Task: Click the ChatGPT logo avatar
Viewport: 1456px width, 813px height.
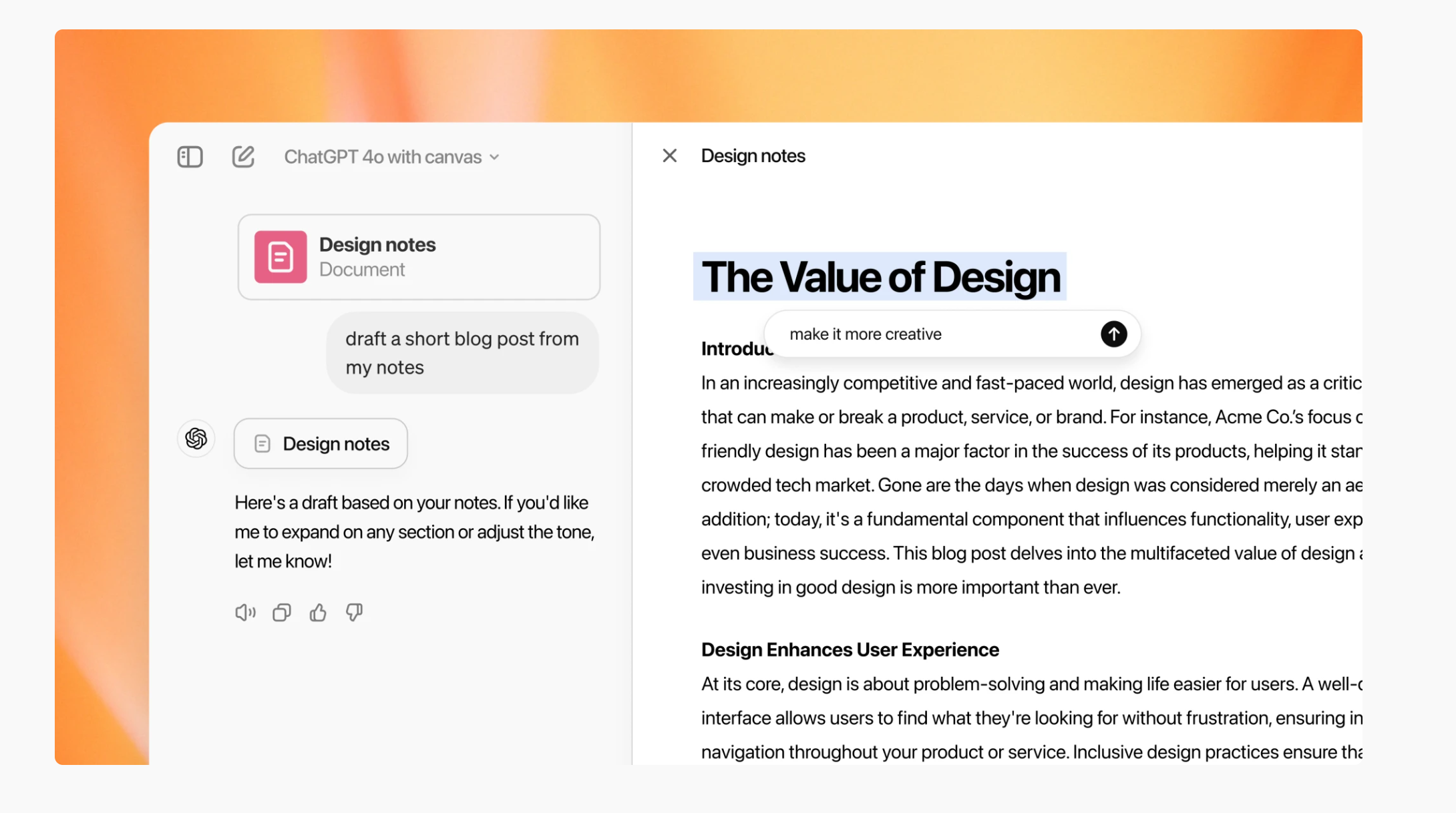Action: [x=196, y=439]
